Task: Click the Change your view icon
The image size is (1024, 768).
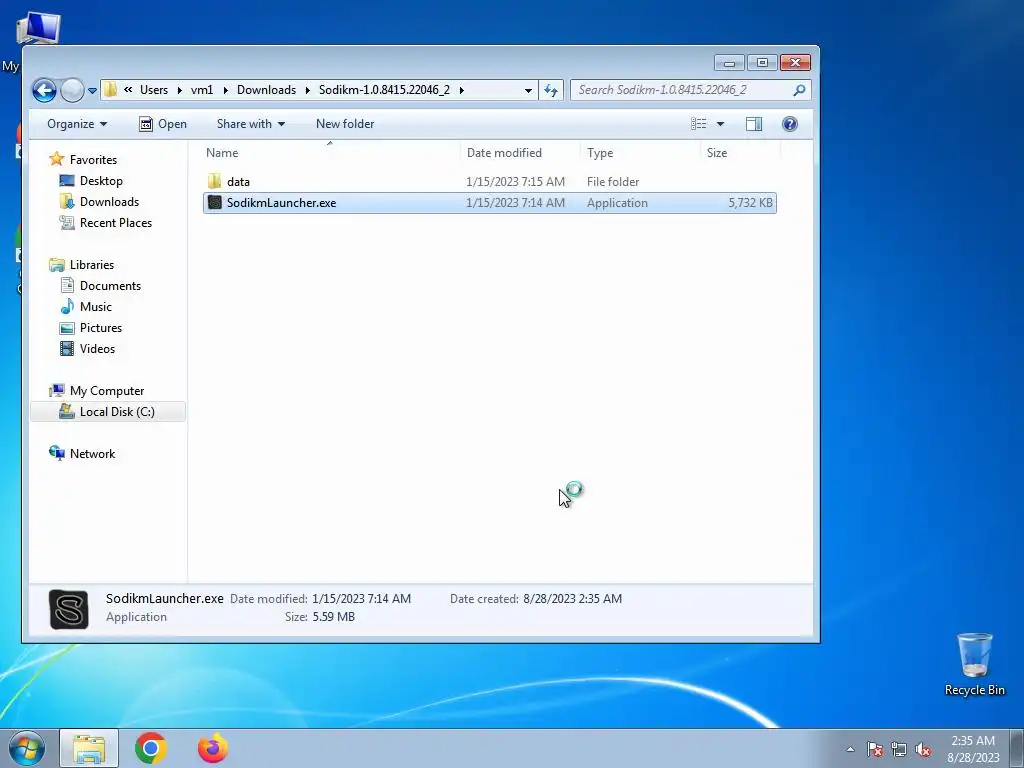Action: [699, 123]
